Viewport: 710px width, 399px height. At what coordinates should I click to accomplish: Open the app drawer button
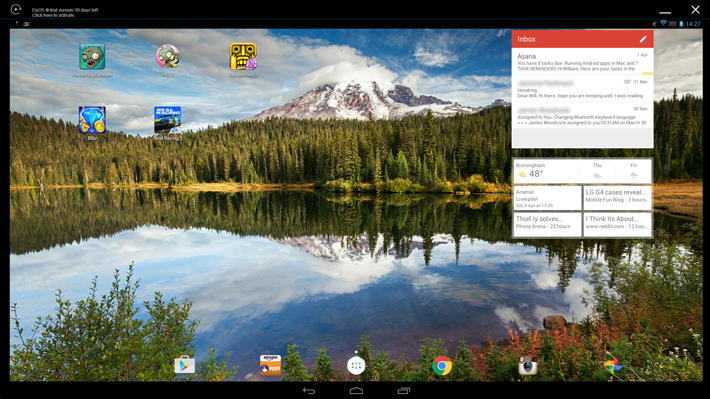[356, 365]
